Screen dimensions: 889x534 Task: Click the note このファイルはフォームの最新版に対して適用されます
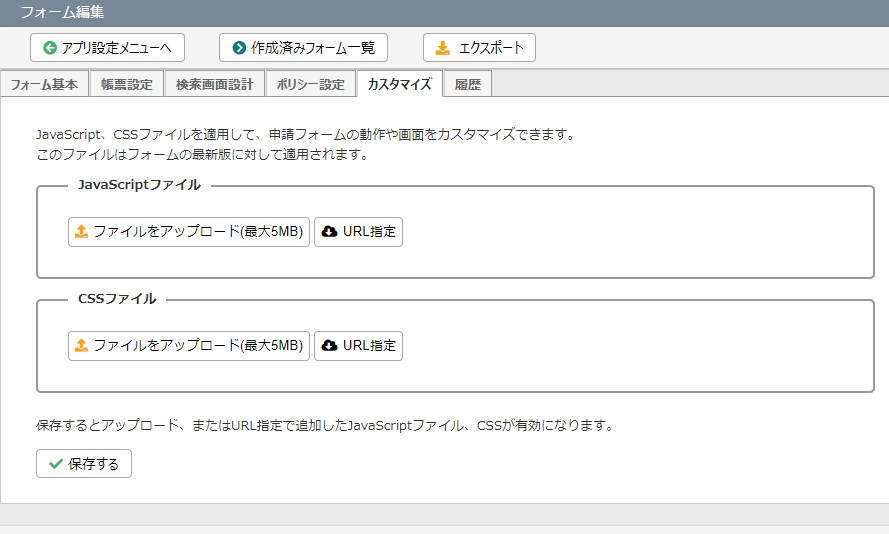202,154
